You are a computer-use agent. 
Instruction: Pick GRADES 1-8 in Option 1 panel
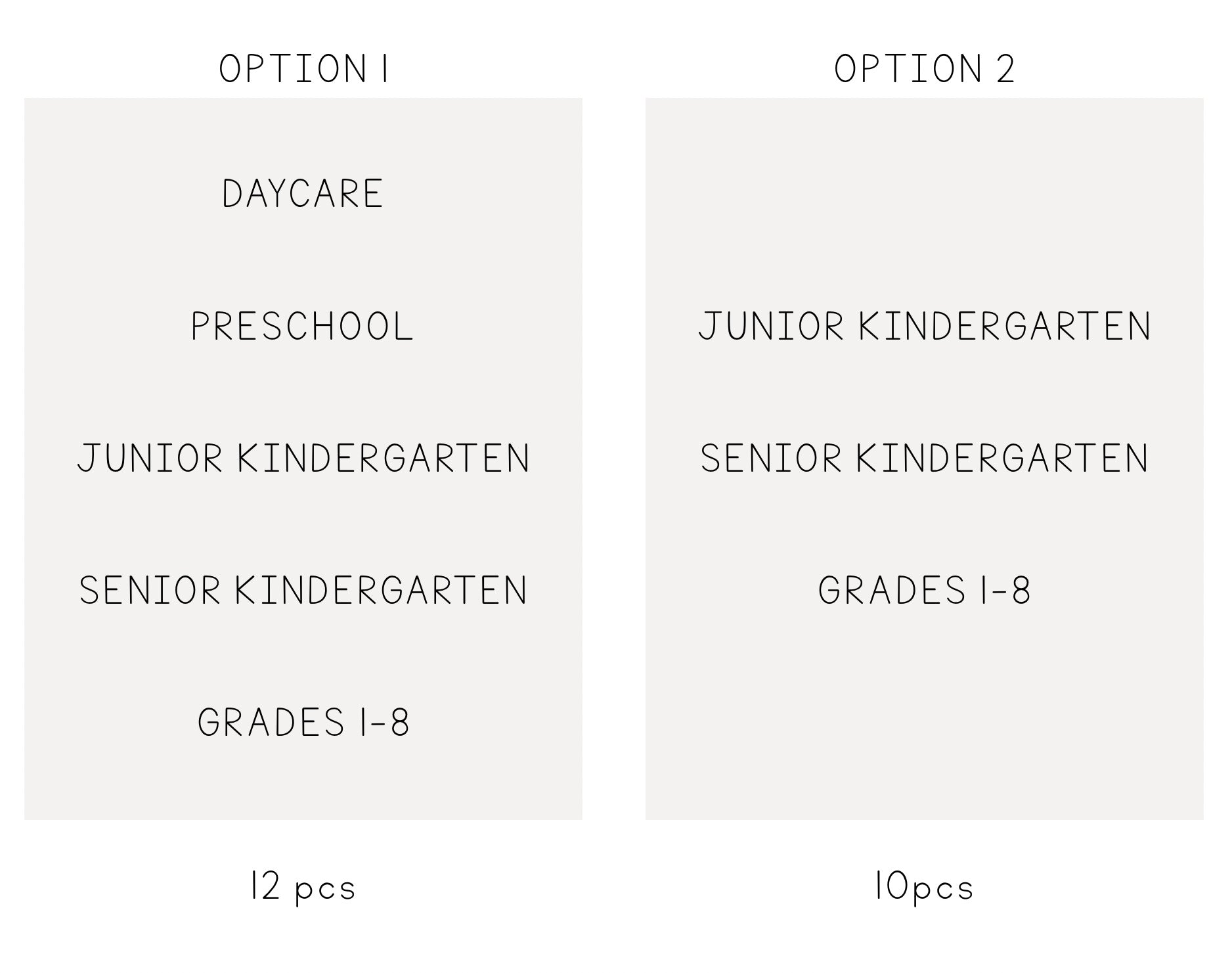tap(303, 722)
